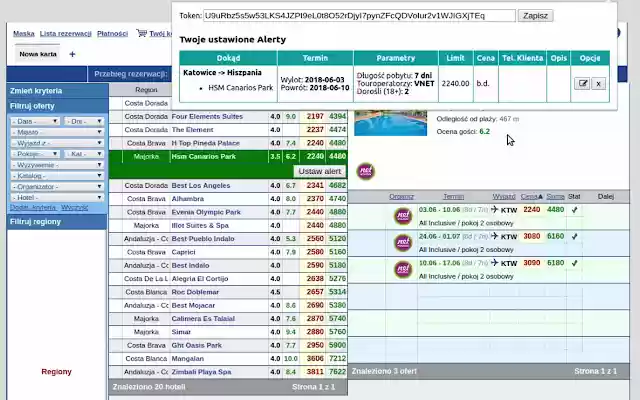Open the Lista rezerwacji menu link

[65, 33]
